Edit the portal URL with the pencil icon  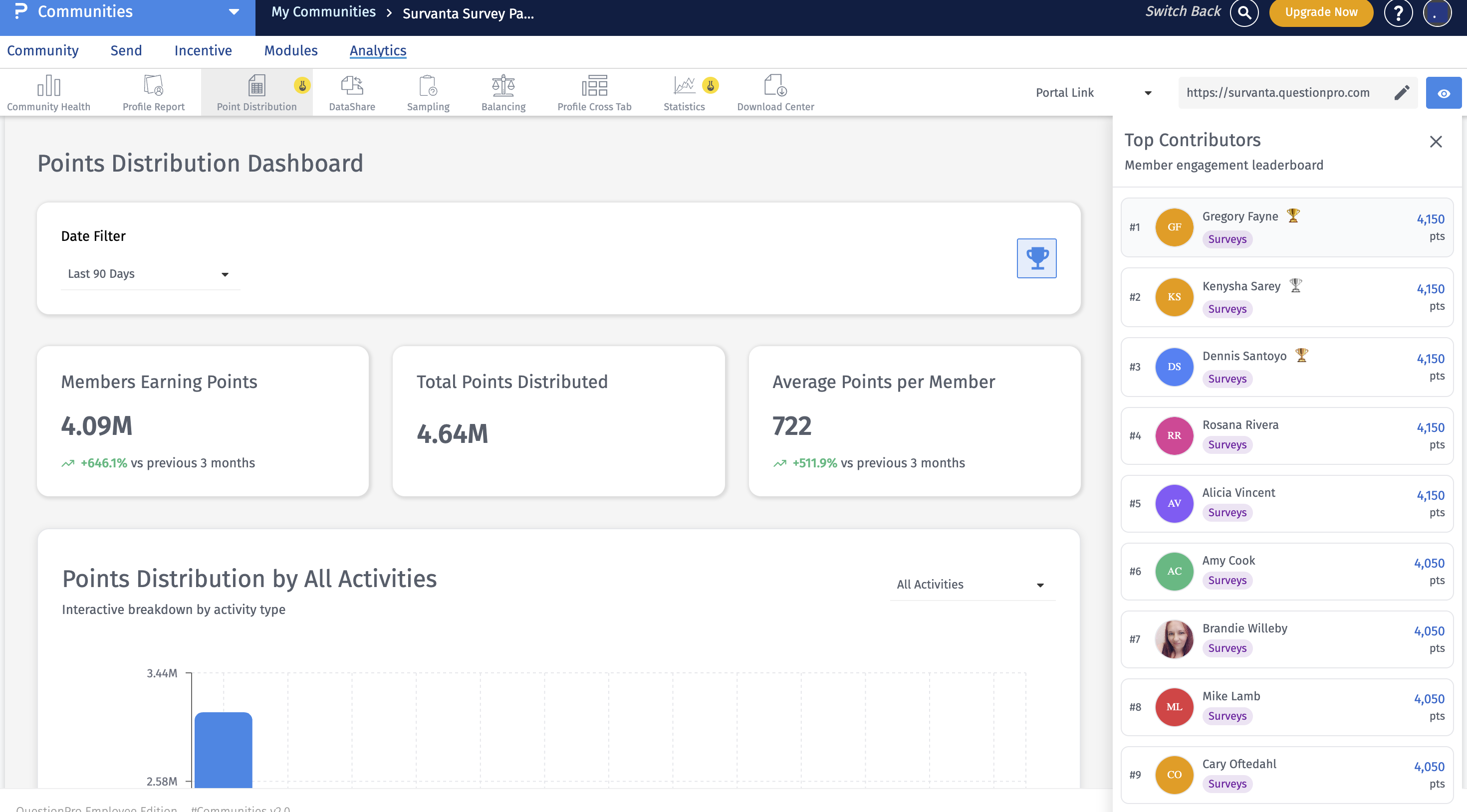point(1402,93)
